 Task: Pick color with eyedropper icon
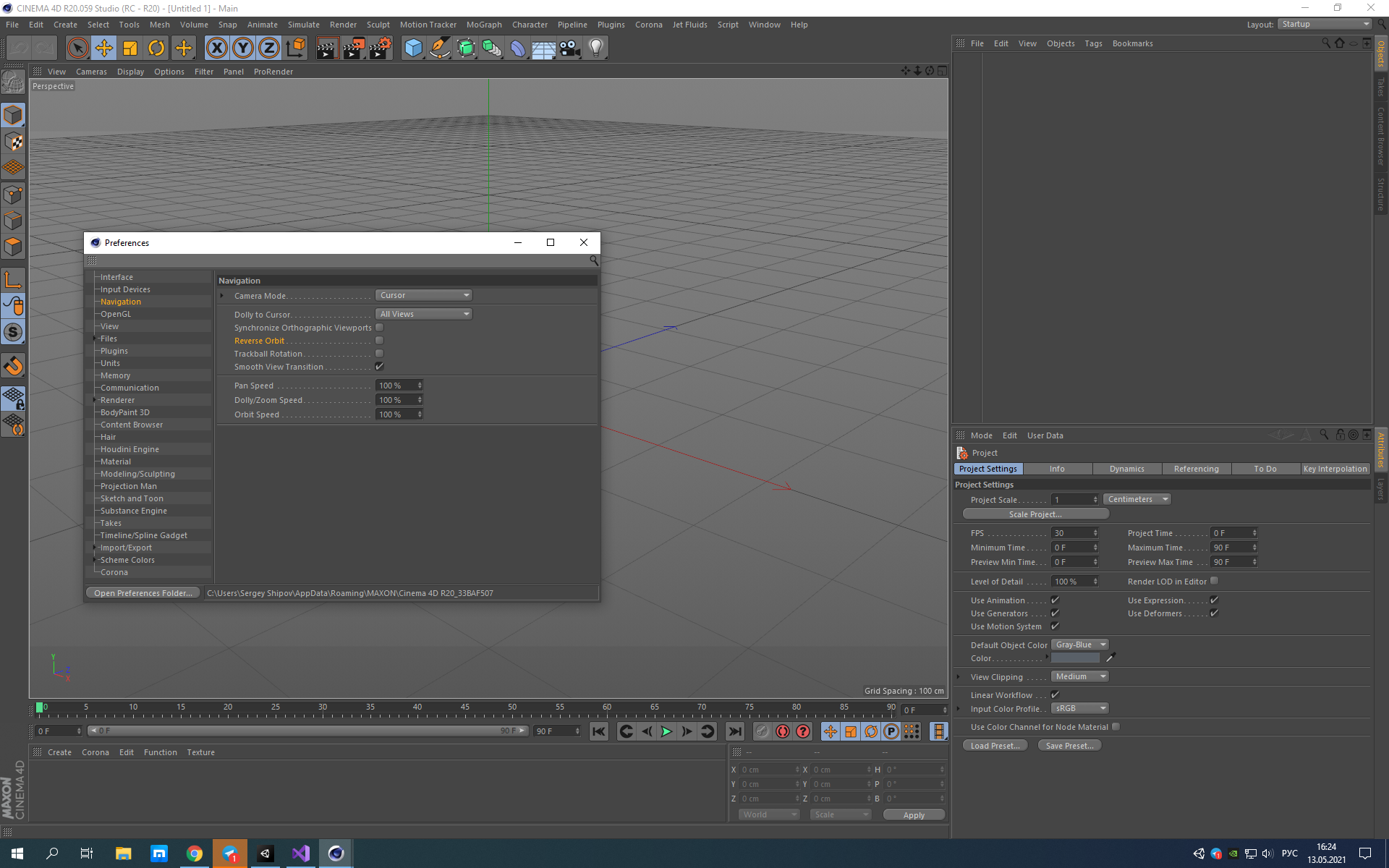1110,658
